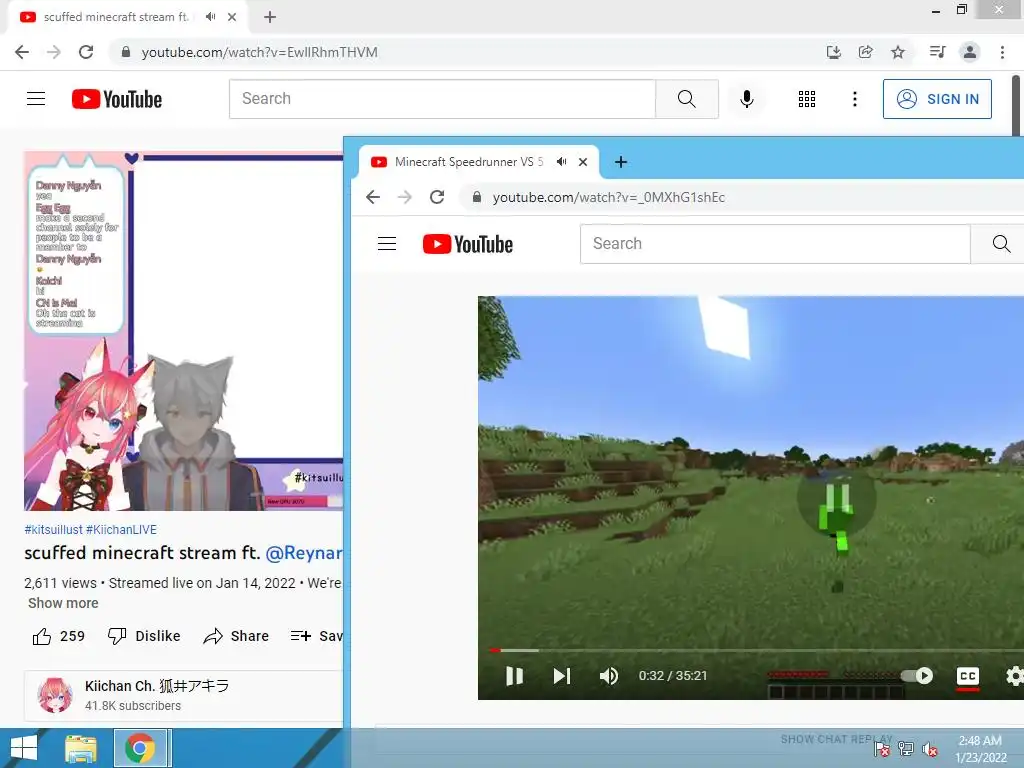This screenshot has height=768, width=1024.
Task: Mute the player volume speaker
Action: (609, 676)
